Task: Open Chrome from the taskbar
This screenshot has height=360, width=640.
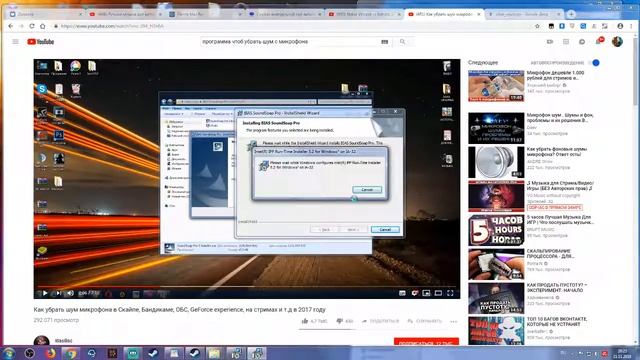Action: [x=71, y=353]
